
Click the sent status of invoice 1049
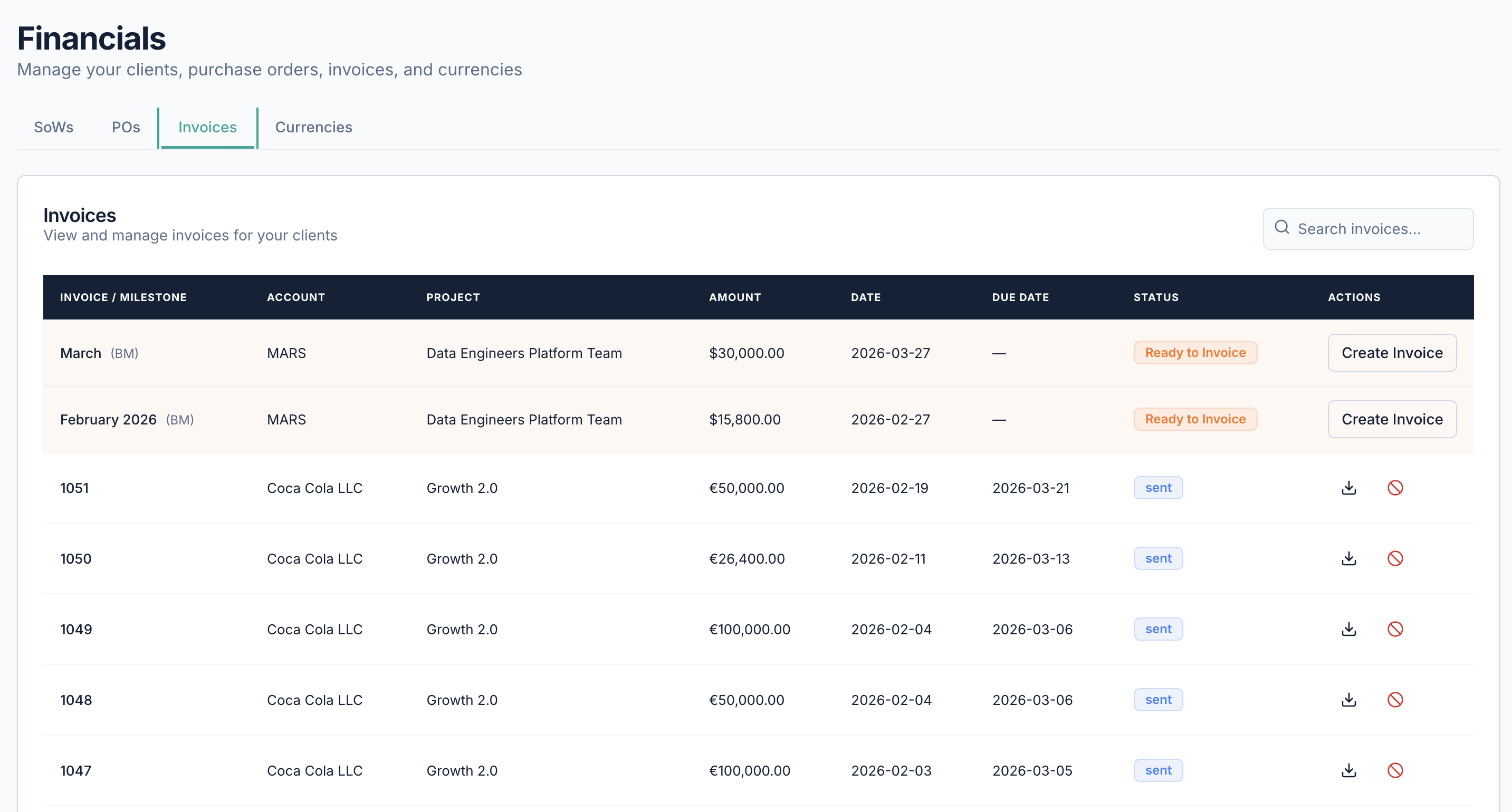(x=1158, y=629)
